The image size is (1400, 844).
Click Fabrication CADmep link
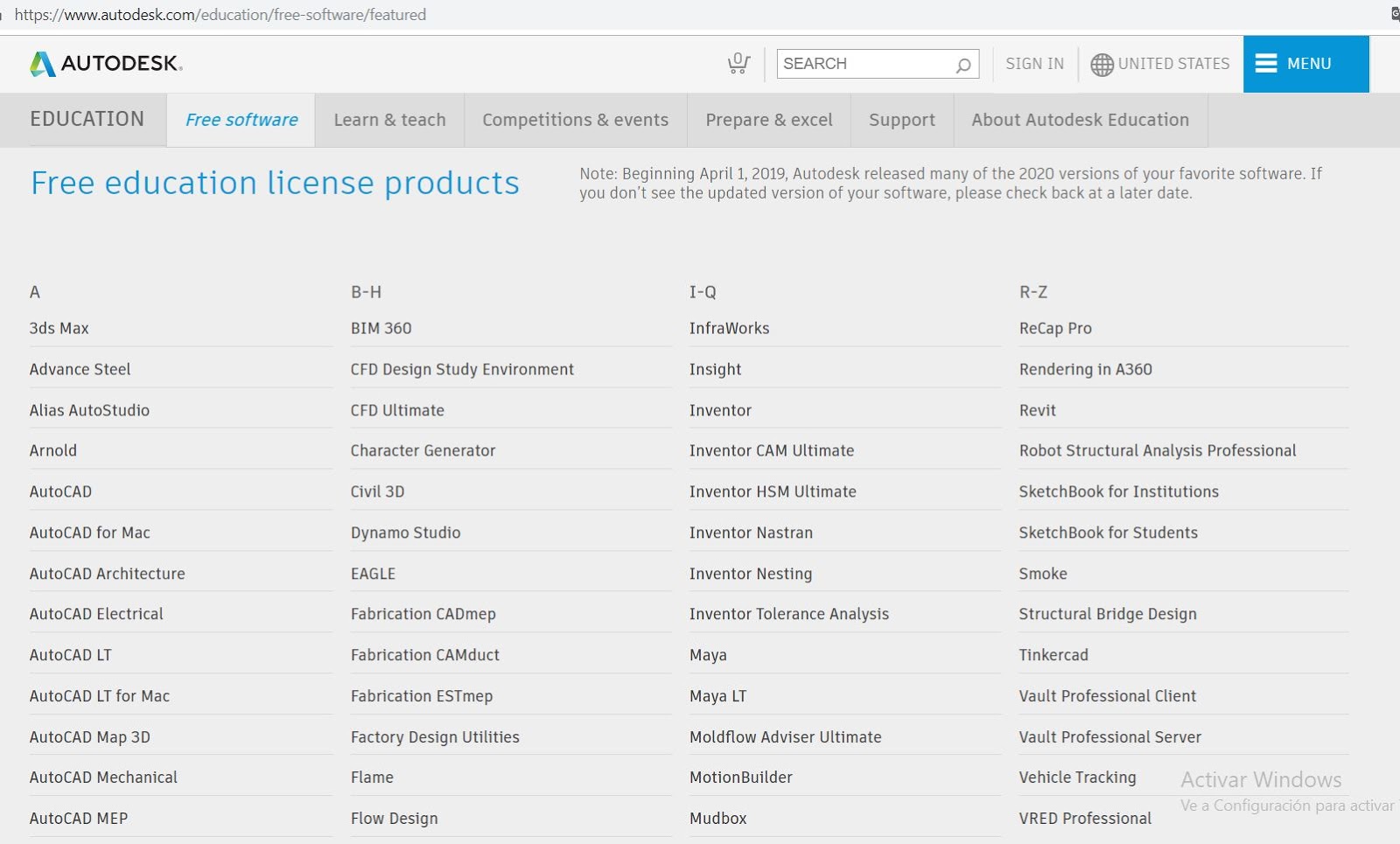click(423, 614)
